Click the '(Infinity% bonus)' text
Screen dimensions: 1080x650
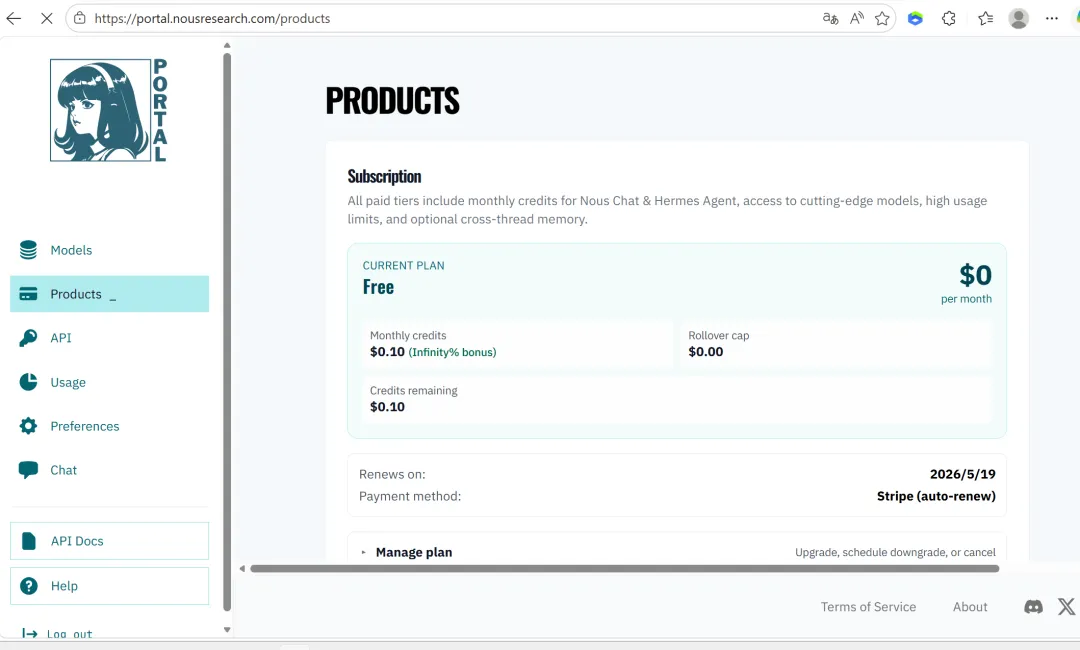[x=452, y=352]
